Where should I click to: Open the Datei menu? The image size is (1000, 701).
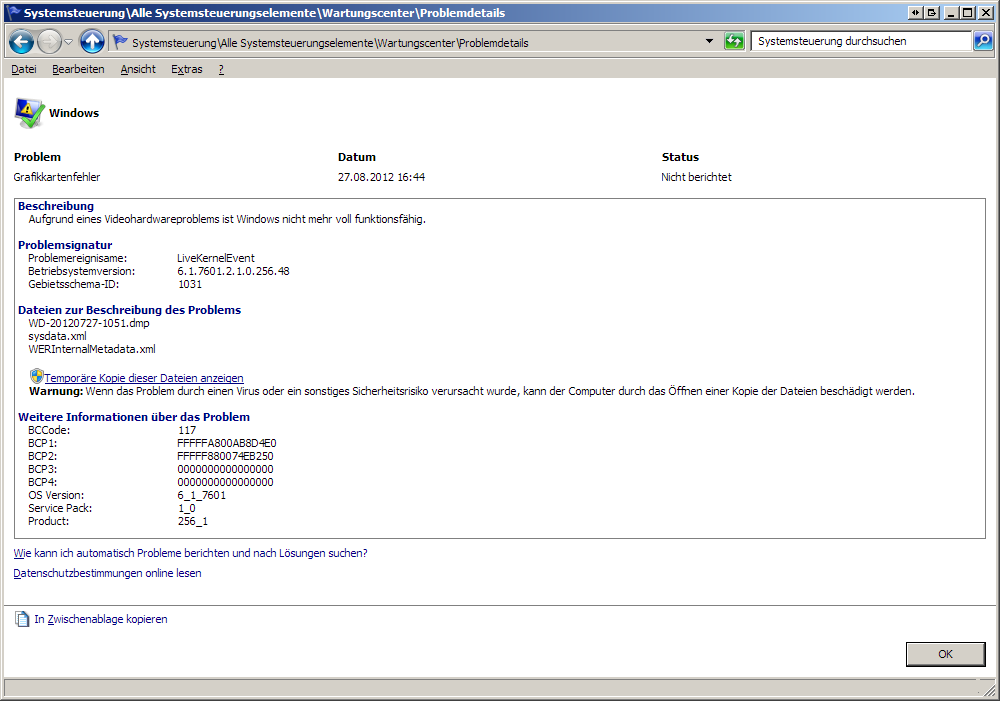(24, 69)
